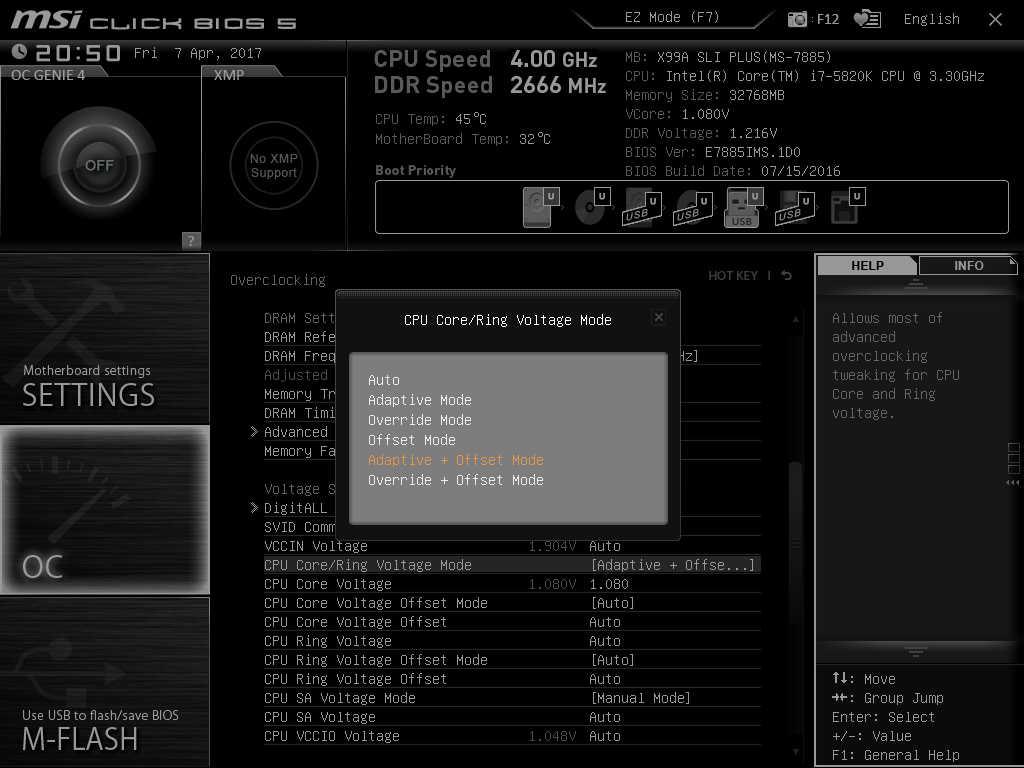Click the date Fri 7 Apr, 2017
This screenshot has height=768, width=1024.
click(198, 54)
